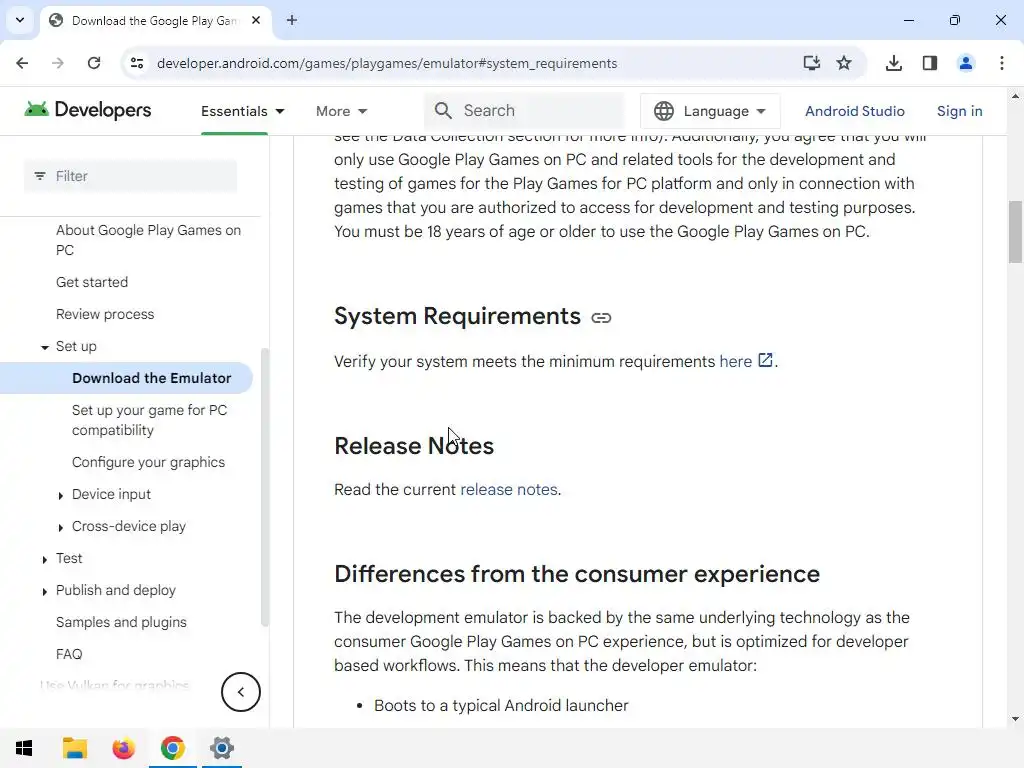Image resolution: width=1024 pixels, height=768 pixels.
Task: Expand the Device input section
Action: pyautogui.click(x=61, y=496)
